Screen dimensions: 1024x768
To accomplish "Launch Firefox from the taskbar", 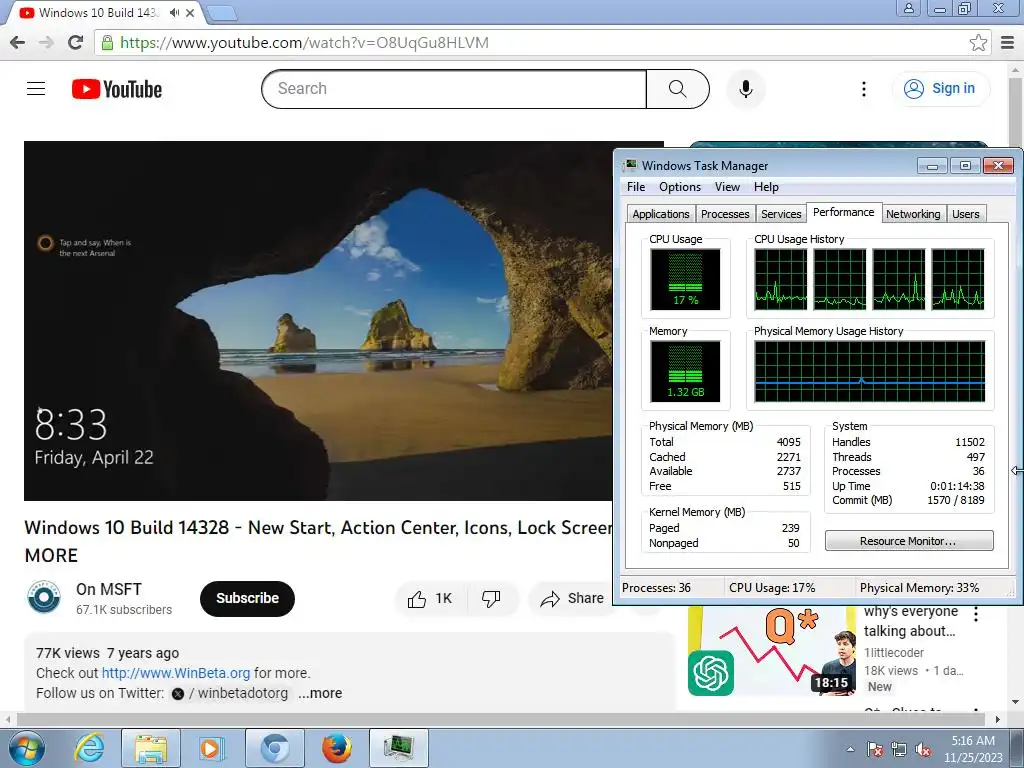I will pos(337,748).
